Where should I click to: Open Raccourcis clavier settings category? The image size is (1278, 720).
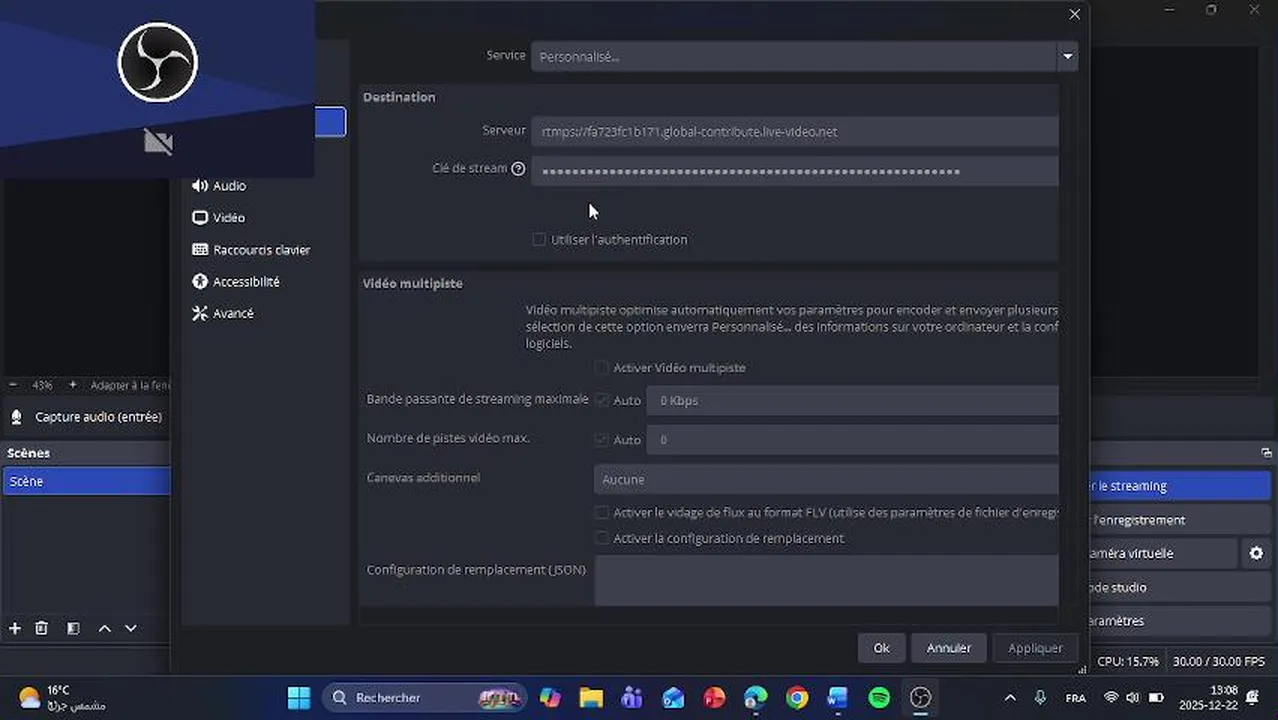click(251, 250)
